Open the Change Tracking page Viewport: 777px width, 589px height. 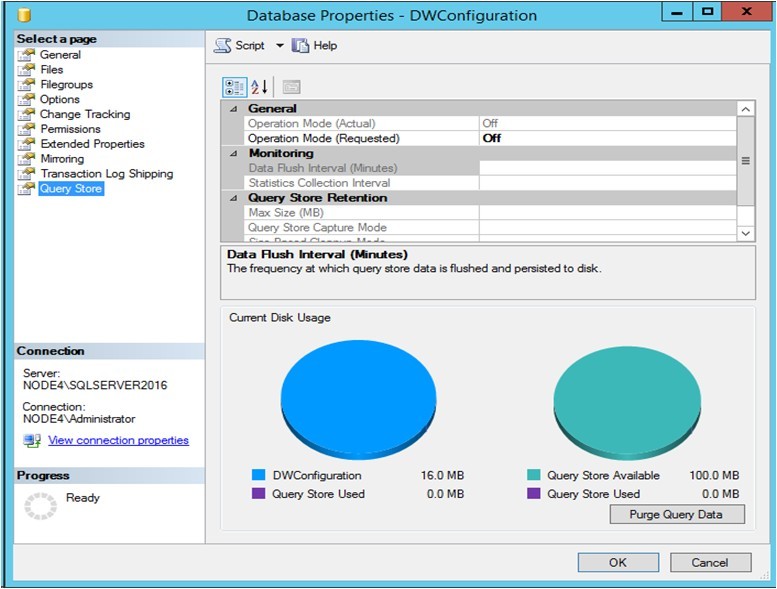[85, 114]
